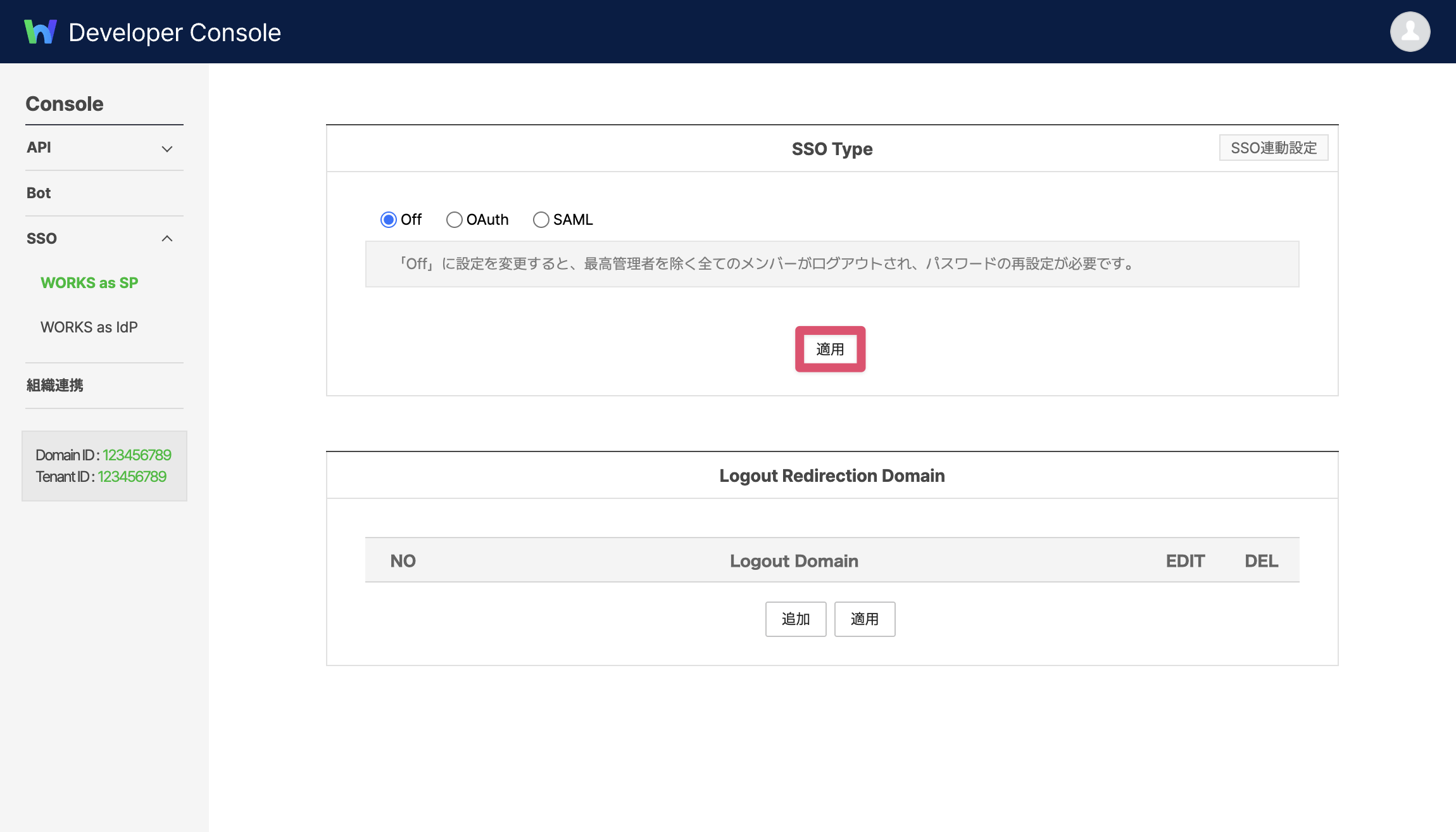Open WORKS as IdP page

89,327
